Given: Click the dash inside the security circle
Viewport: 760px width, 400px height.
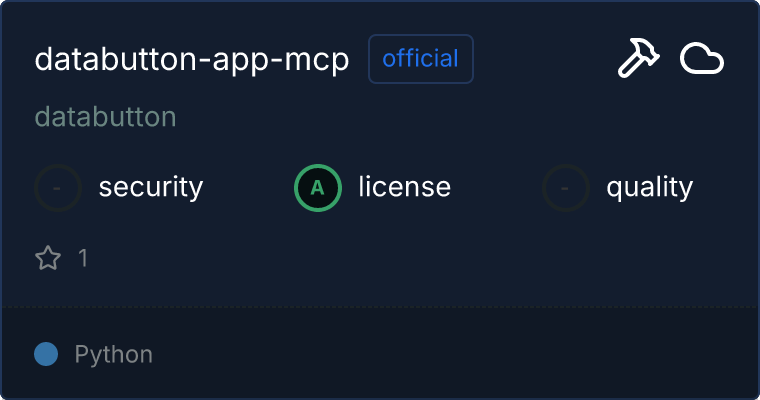Looking at the screenshot, I should tap(58, 188).
